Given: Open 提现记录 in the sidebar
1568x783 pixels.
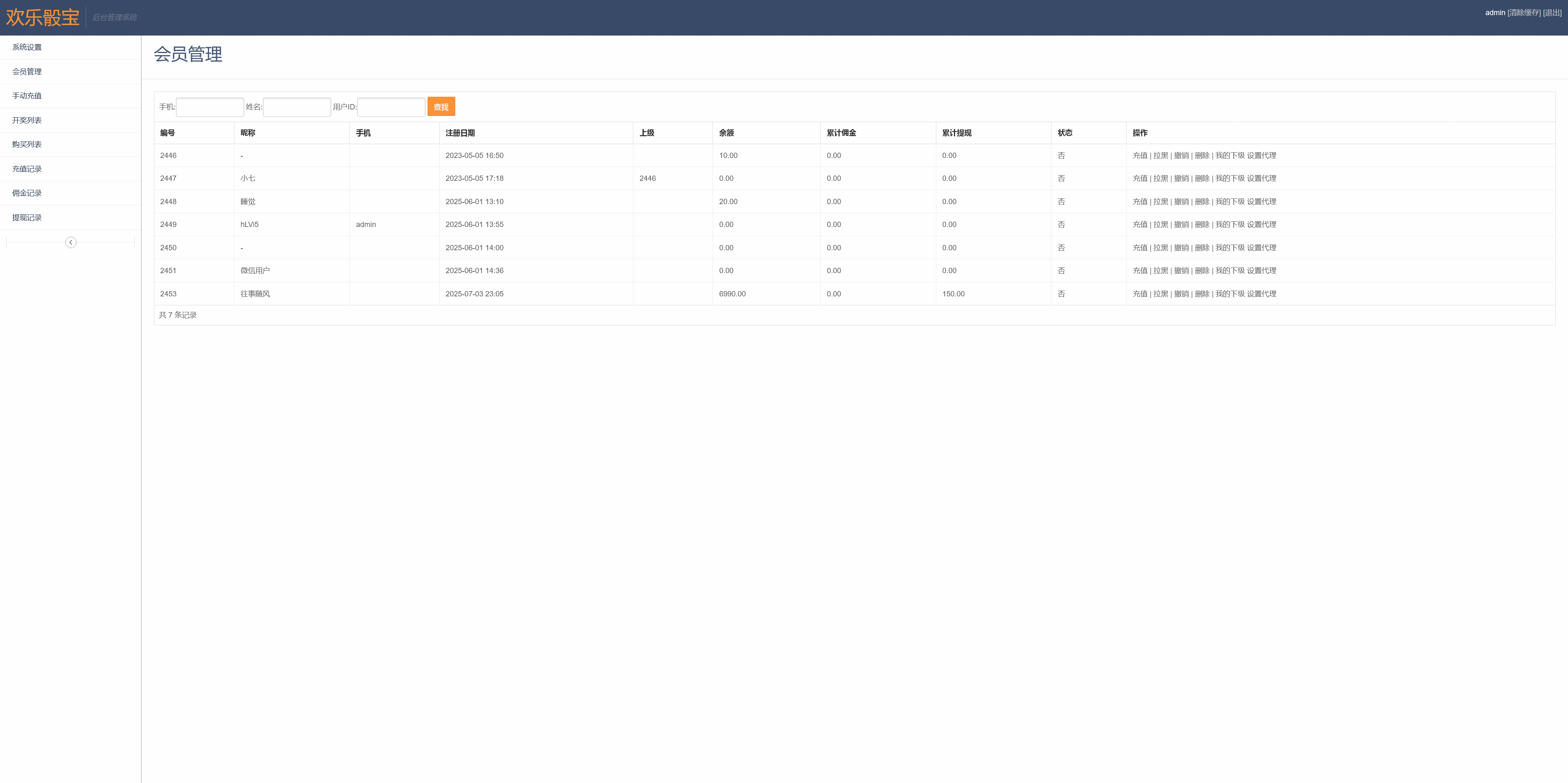Looking at the screenshot, I should pos(27,218).
